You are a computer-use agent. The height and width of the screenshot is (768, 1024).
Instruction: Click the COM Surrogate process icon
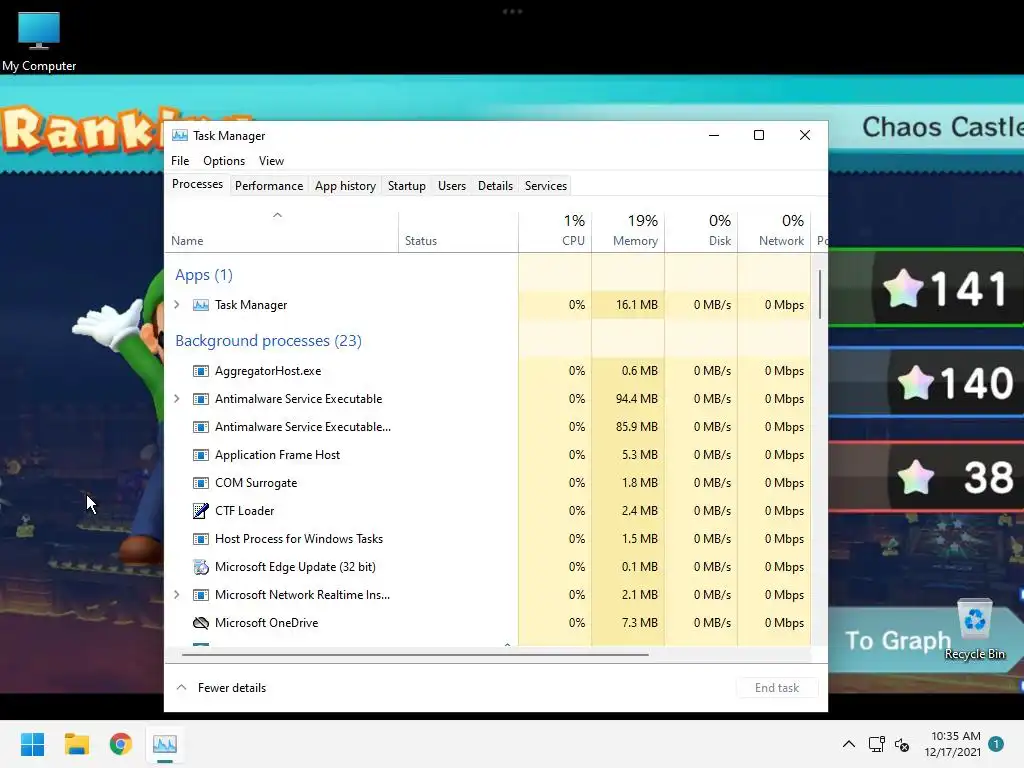(200, 483)
